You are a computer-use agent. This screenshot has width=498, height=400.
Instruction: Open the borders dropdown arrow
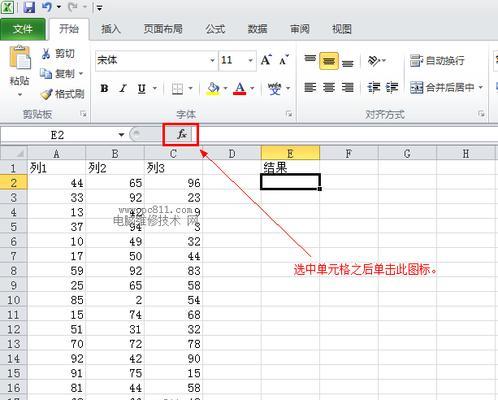[191, 88]
